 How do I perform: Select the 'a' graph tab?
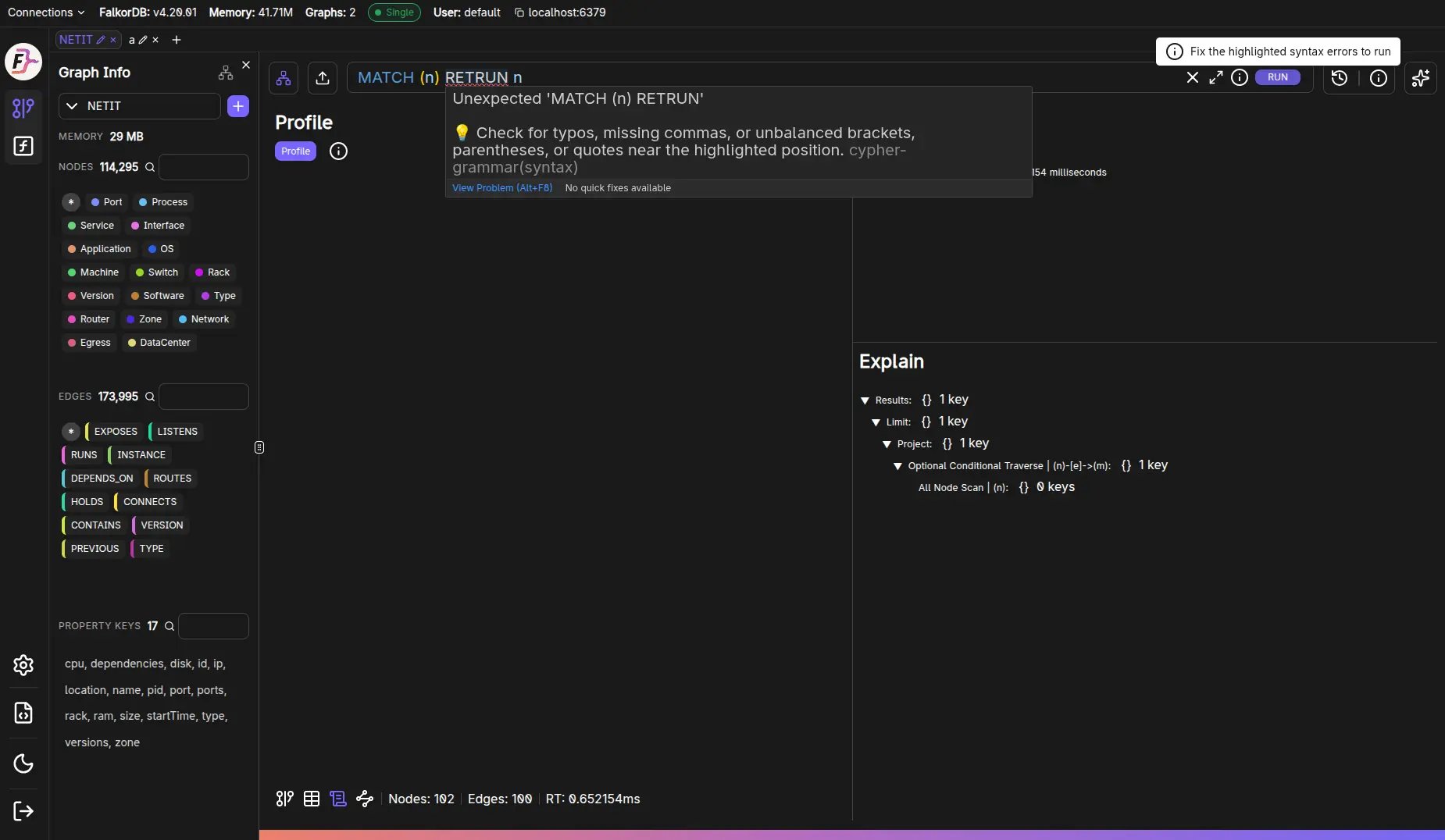[x=132, y=40]
